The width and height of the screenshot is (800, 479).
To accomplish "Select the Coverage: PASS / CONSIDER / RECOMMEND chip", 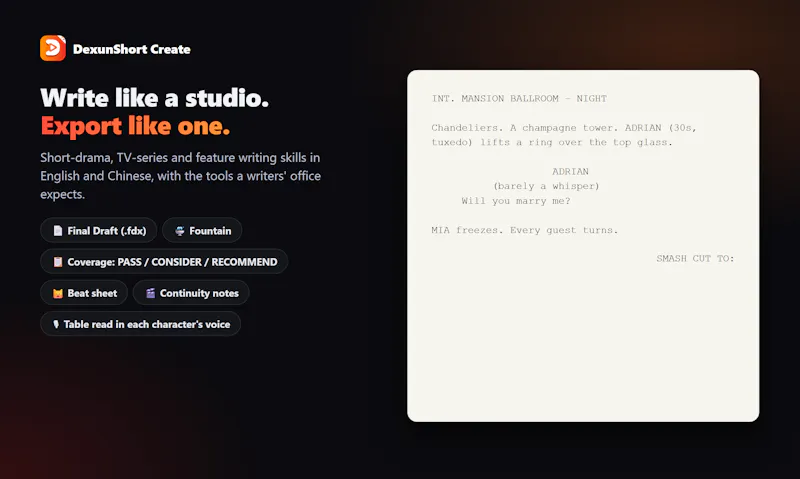I will point(164,262).
